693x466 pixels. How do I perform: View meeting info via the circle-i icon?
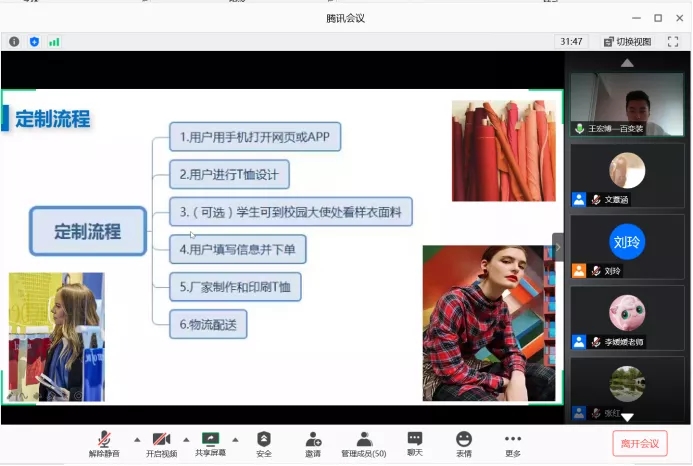14,42
